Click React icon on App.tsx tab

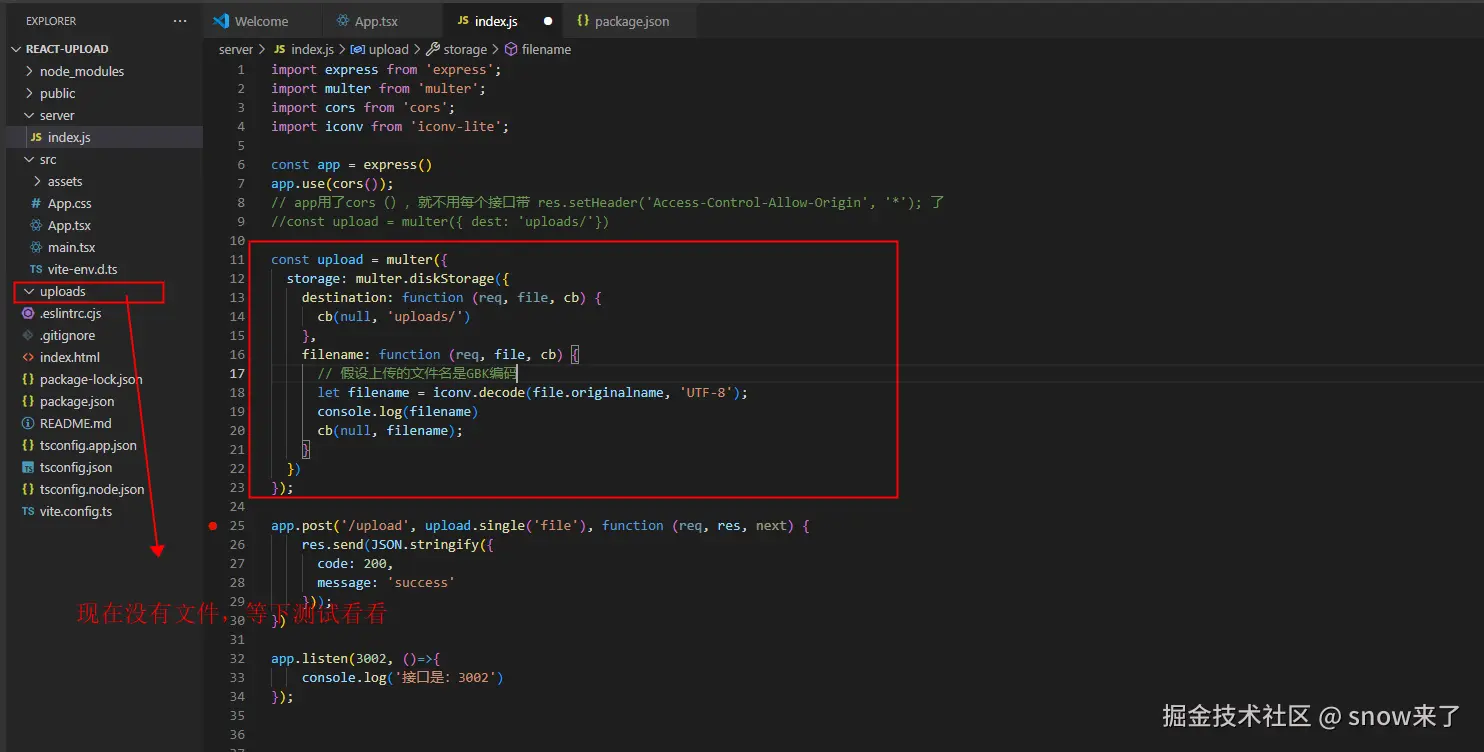pyautogui.click(x=343, y=21)
